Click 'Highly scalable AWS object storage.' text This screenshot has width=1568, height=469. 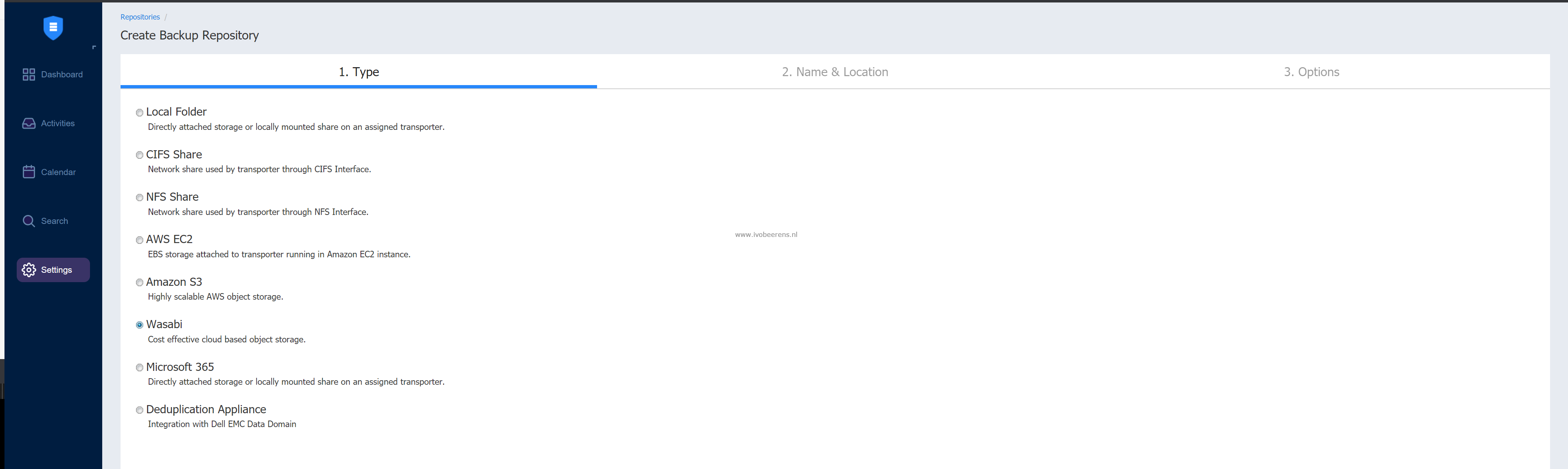(215, 297)
